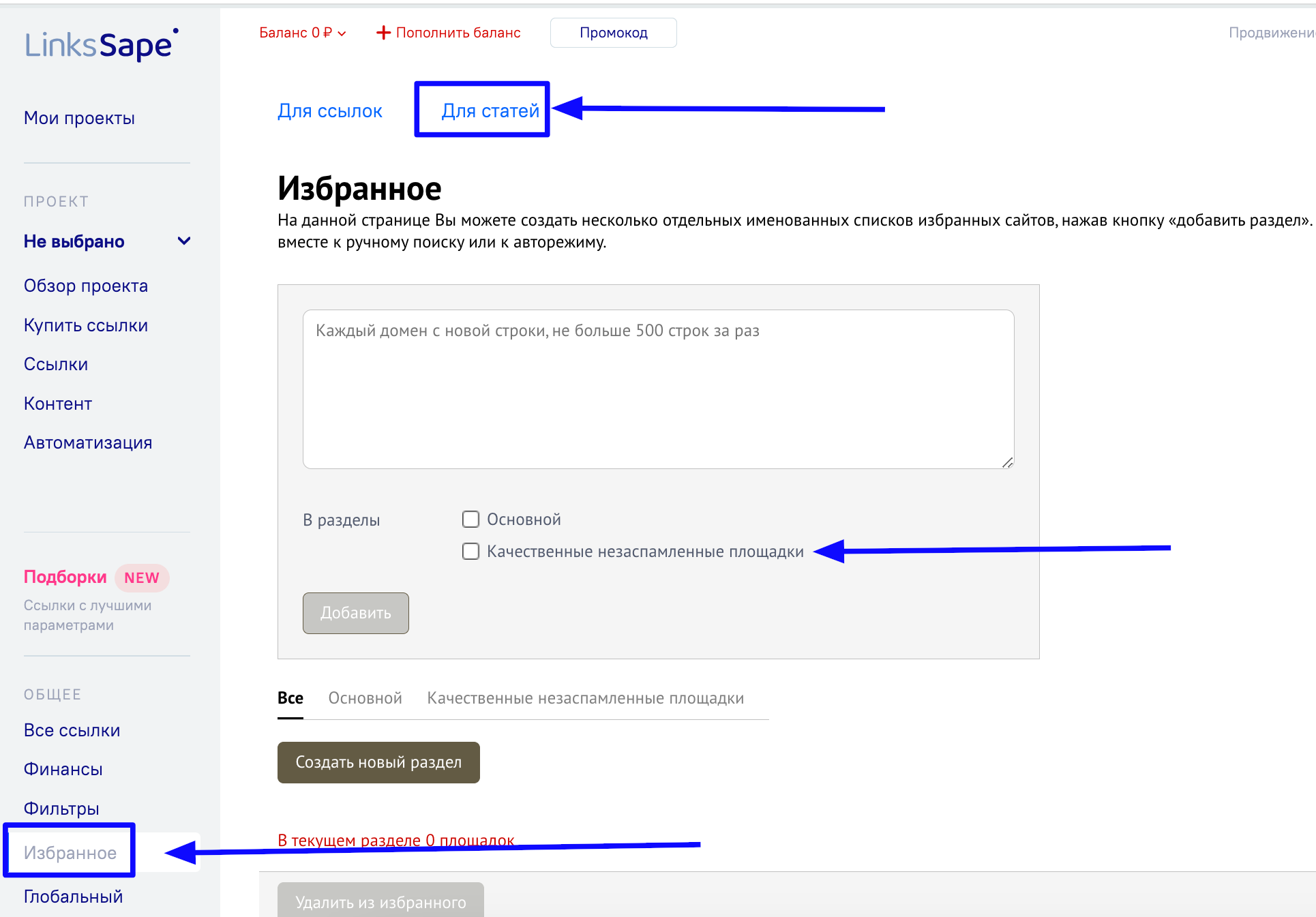Image resolution: width=1316 pixels, height=917 pixels.
Task: Open 'Подборки' marked with NEW badge
Action: [65, 577]
